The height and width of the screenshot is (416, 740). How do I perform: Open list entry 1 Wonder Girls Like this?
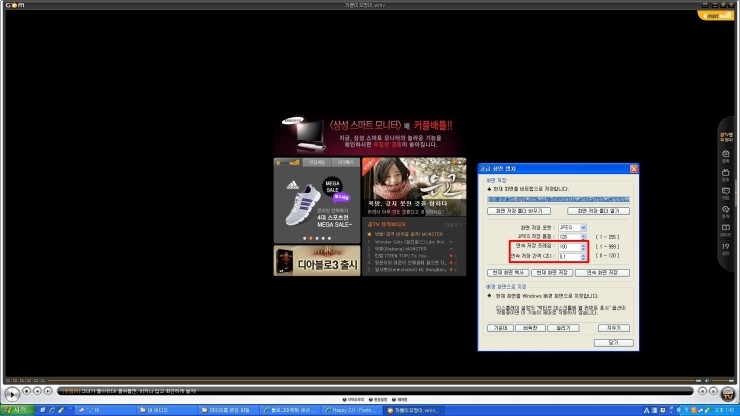tap(410, 242)
